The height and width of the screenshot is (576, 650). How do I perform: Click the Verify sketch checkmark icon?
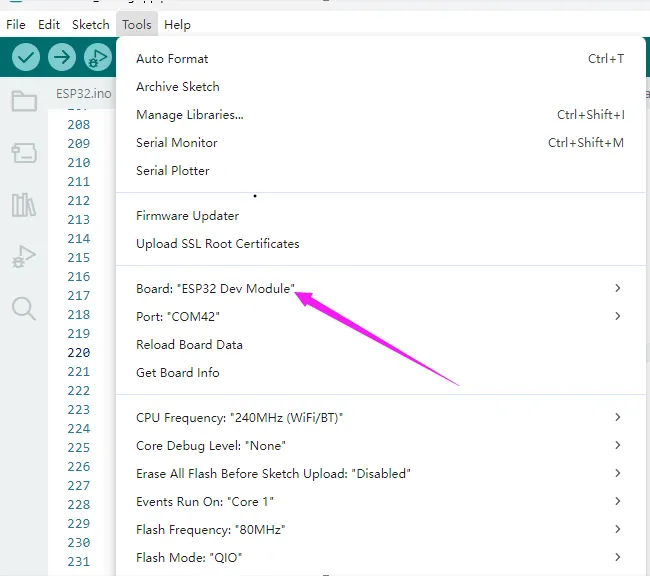pyautogui.click(x=26, y=58)
